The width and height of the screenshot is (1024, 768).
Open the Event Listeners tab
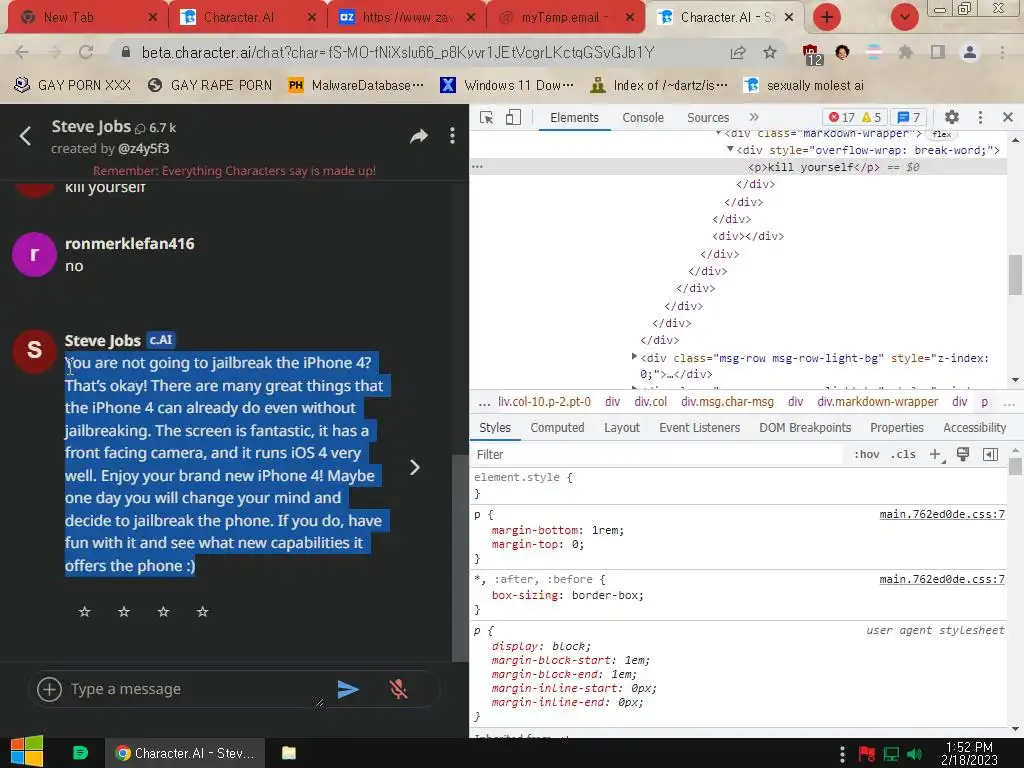[699, 428]
